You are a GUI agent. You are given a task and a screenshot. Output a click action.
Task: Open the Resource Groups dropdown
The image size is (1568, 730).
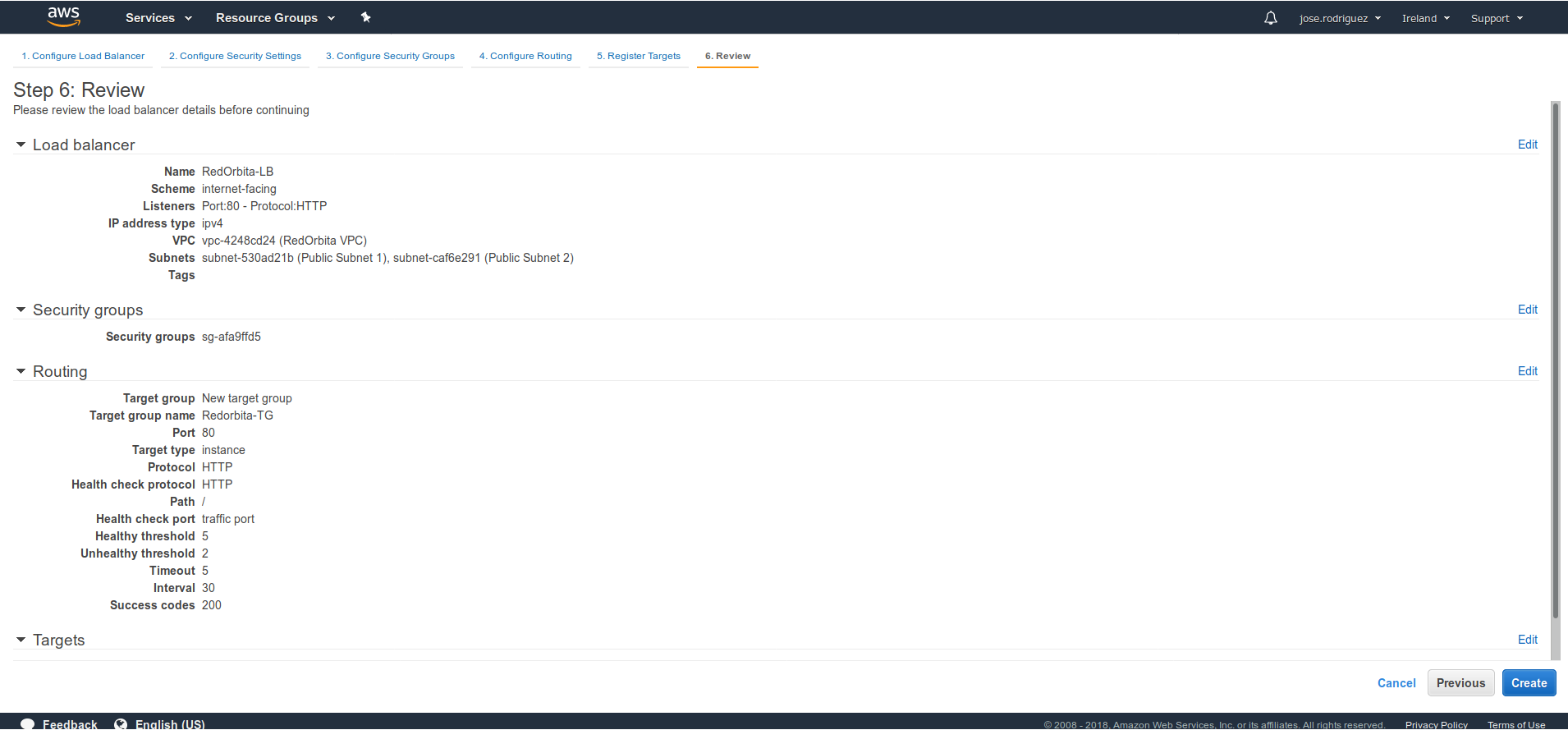pos(275,18)
